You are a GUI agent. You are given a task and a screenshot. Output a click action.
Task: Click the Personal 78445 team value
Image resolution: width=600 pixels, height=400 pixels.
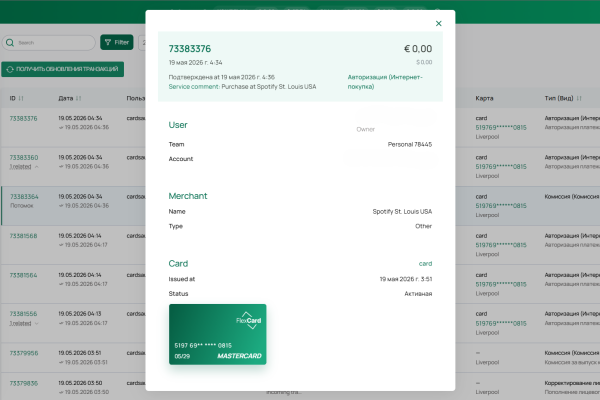(x=410, y=144)
